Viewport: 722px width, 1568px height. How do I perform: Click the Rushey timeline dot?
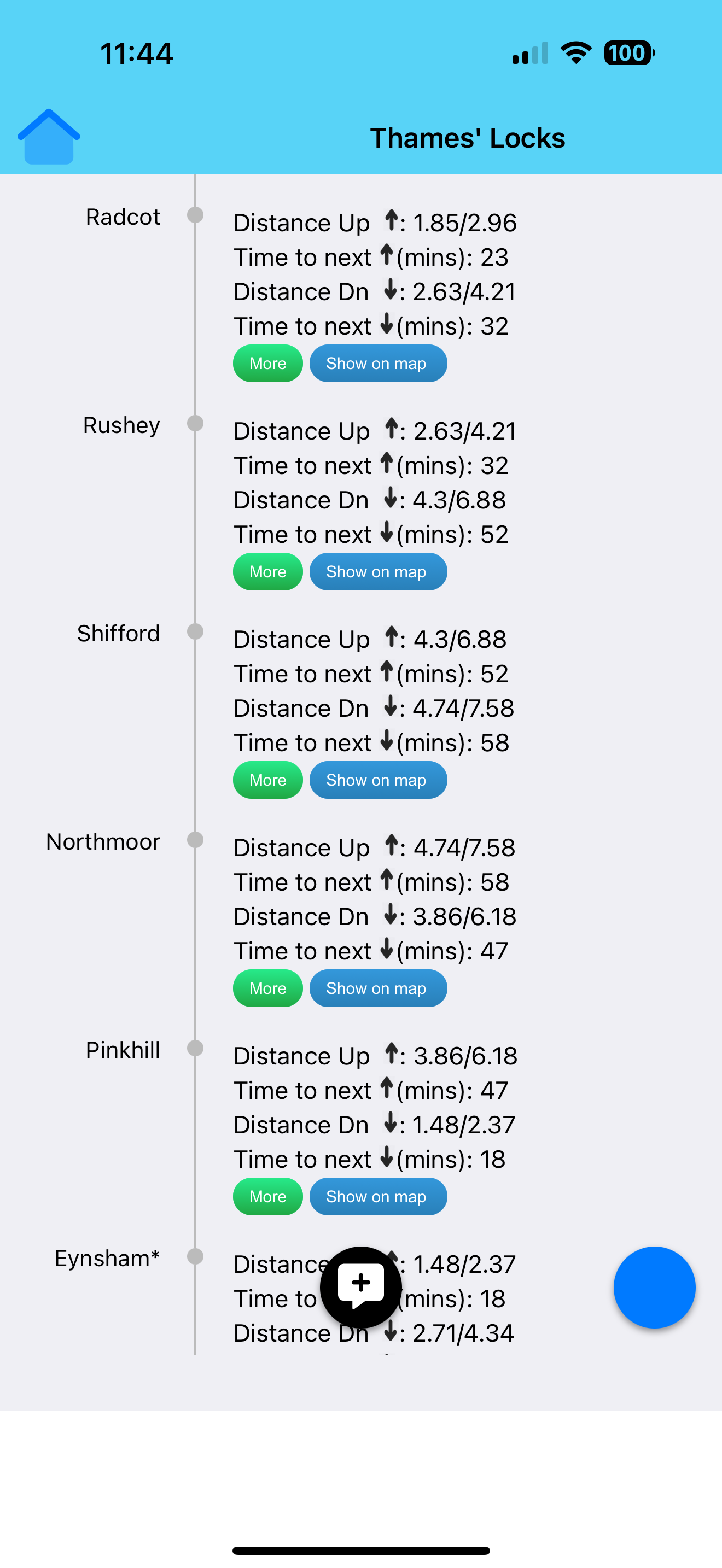(x=195, y=423)
